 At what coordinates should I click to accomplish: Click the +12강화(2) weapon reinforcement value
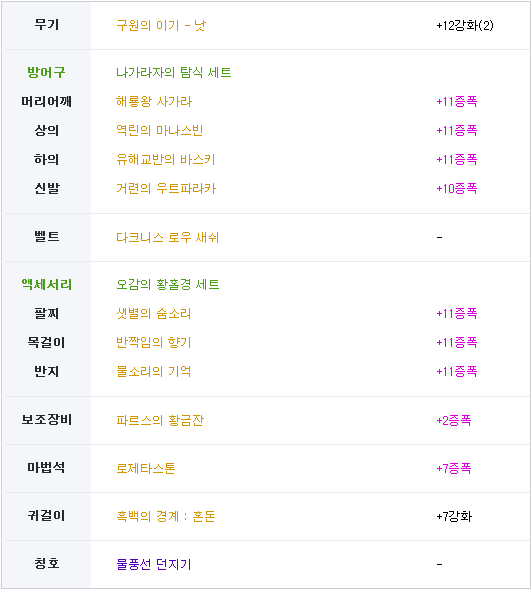tap(465, 25)
